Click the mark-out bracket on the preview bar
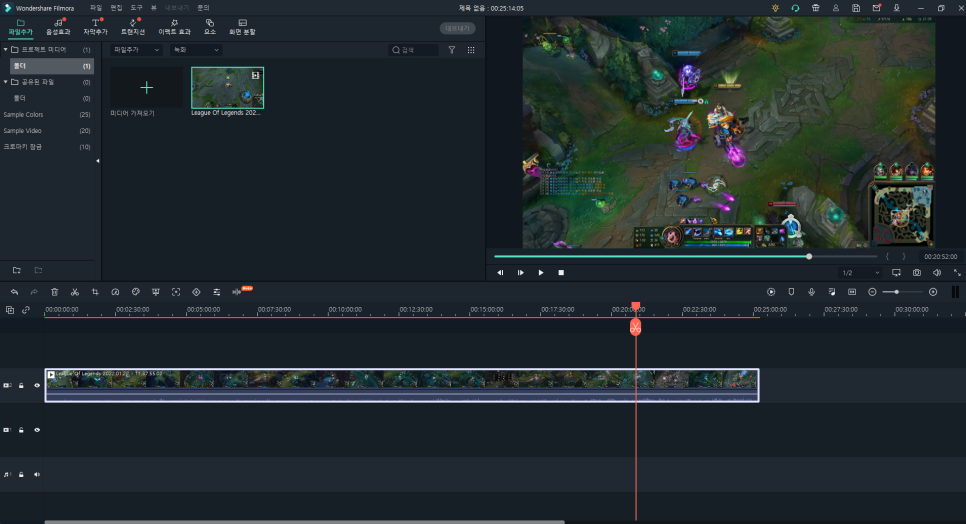The width and height of the screenshot is (966, 524). tap(904, 256)
